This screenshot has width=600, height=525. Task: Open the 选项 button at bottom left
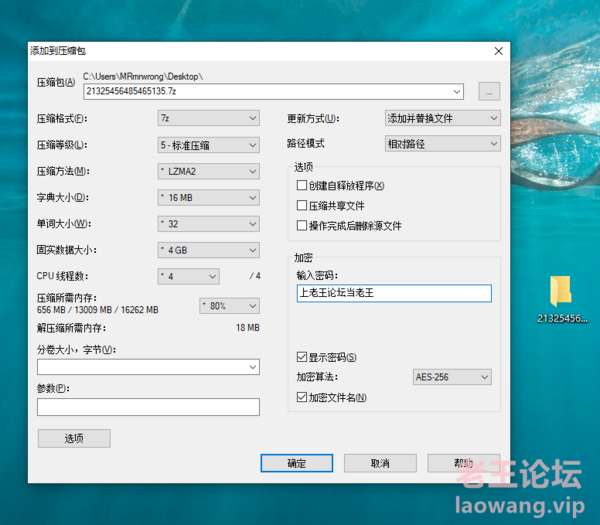click(x=74, y=438)
